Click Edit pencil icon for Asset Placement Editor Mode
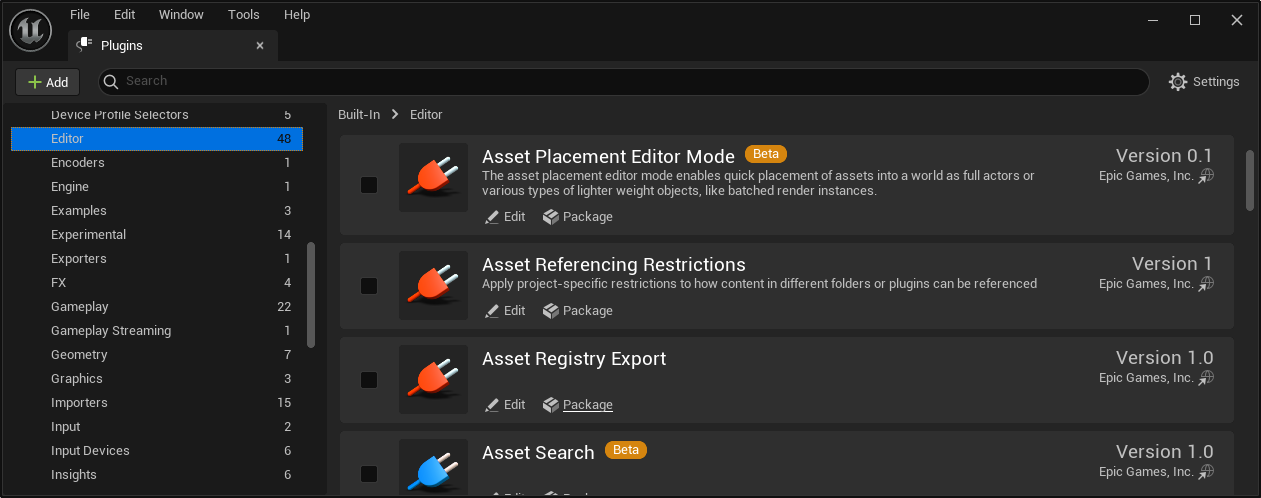Image resolution: width=1261 pixels, height=498 pixels. tap(491, 217)
